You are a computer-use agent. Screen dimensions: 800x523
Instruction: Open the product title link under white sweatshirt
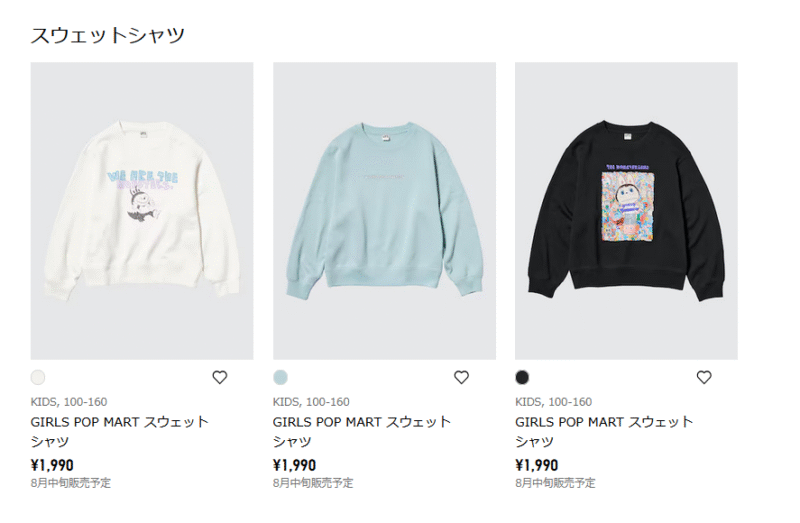click(x=119, y=432)
